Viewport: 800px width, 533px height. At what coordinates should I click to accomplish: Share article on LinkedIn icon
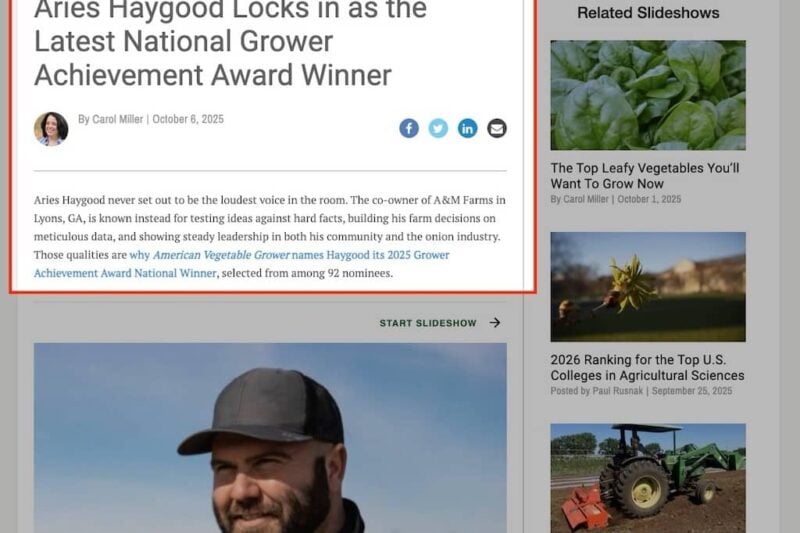point(467,128)
